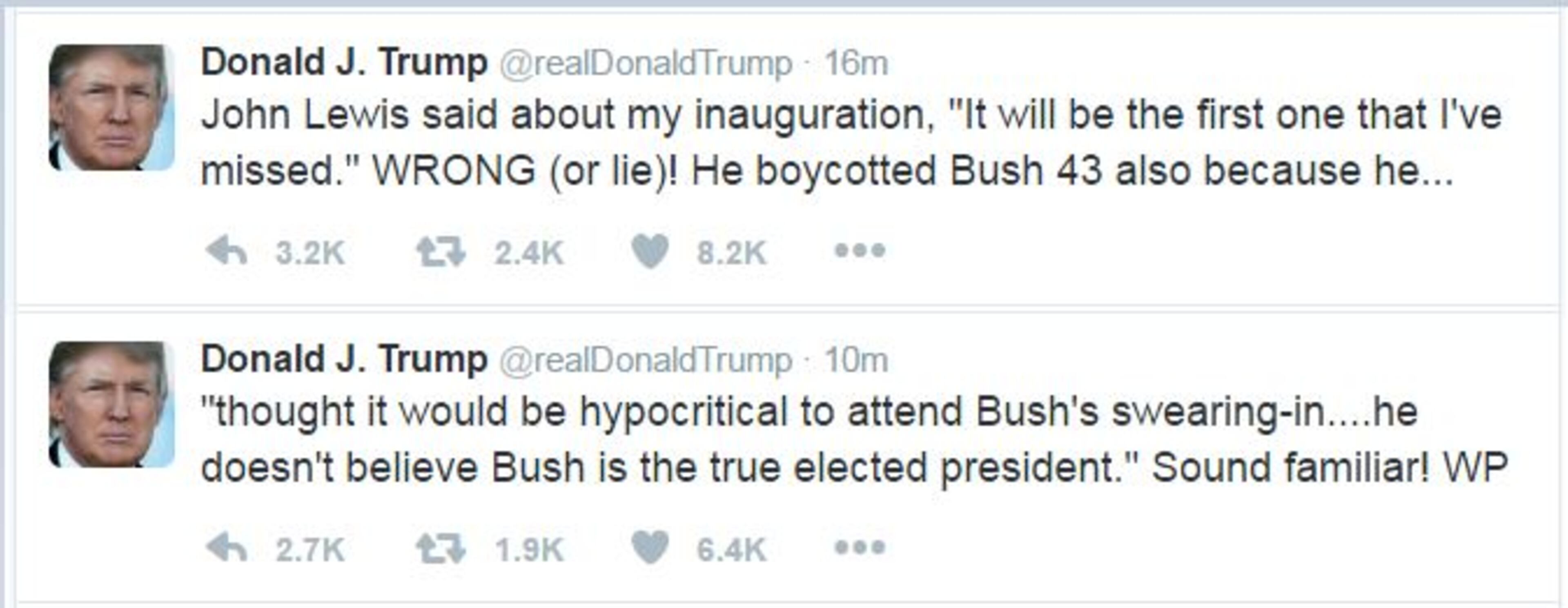Open more options on 16m tweet
Image resolution: width=1568 pixels, height=608 pixels.
click(860, 250)
